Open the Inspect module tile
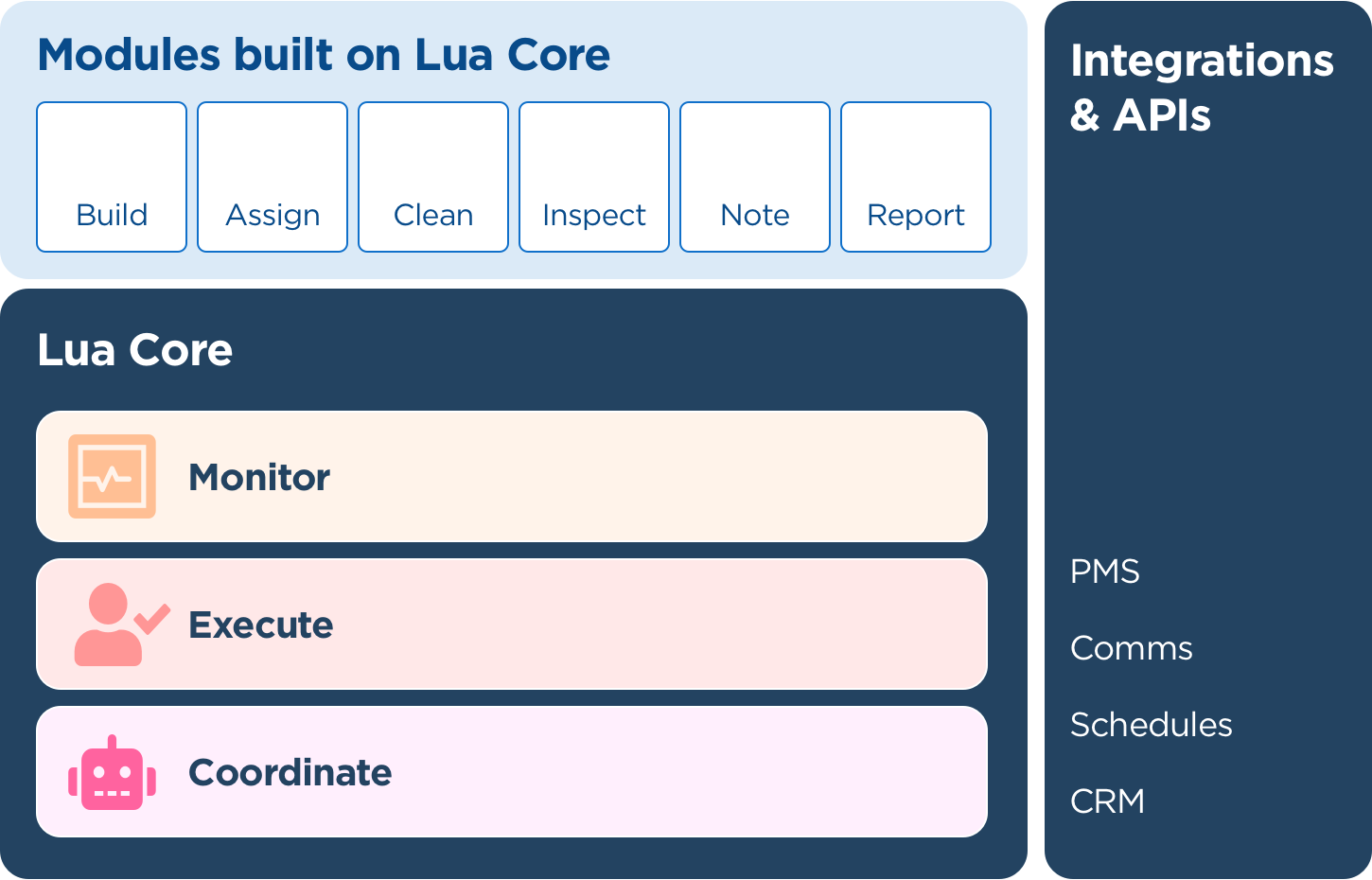The height and width of the screenshot is (880, 1372). pyautogui.click(x=594, y=177)
